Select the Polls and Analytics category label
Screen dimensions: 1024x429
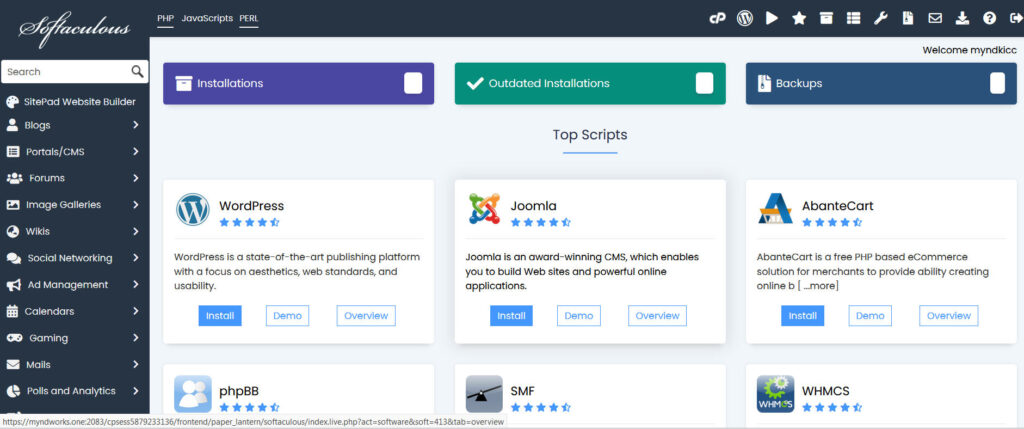(71, 391)
